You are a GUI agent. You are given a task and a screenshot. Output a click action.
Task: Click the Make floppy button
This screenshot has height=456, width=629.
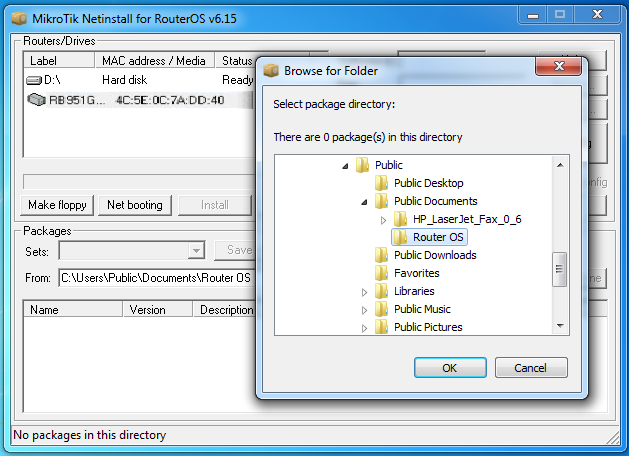57,205
